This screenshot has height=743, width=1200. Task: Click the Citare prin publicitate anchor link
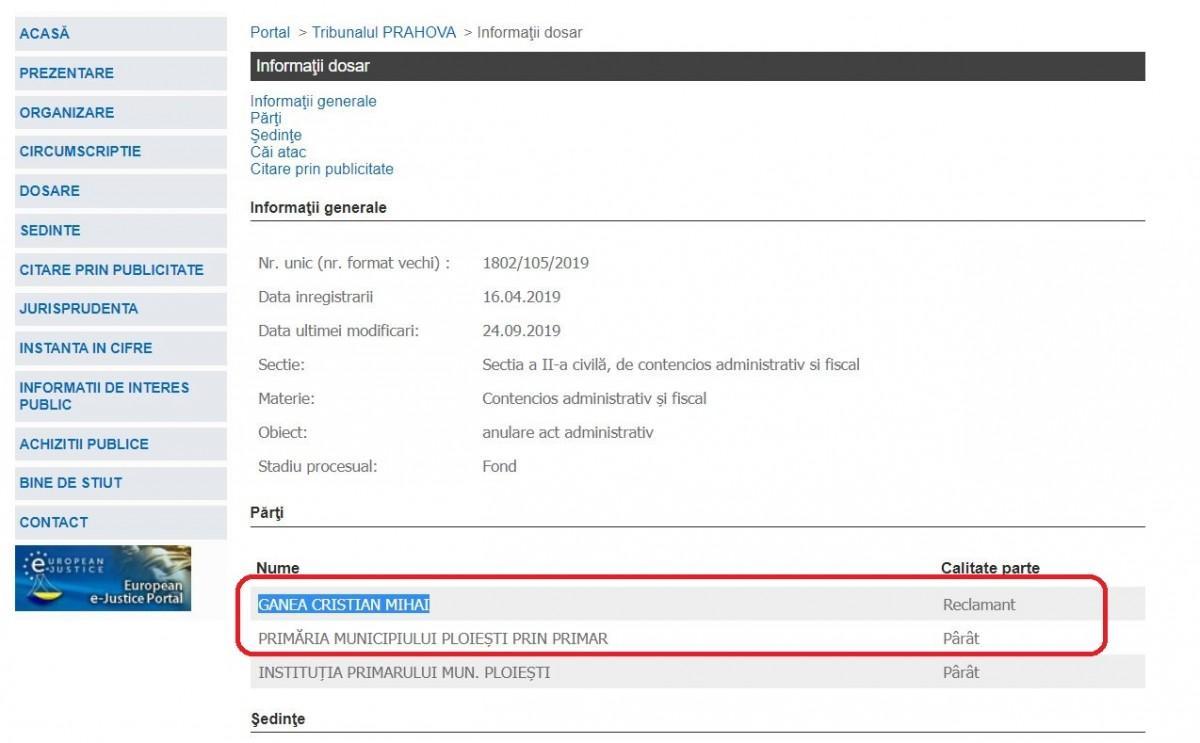pos(322,169)
